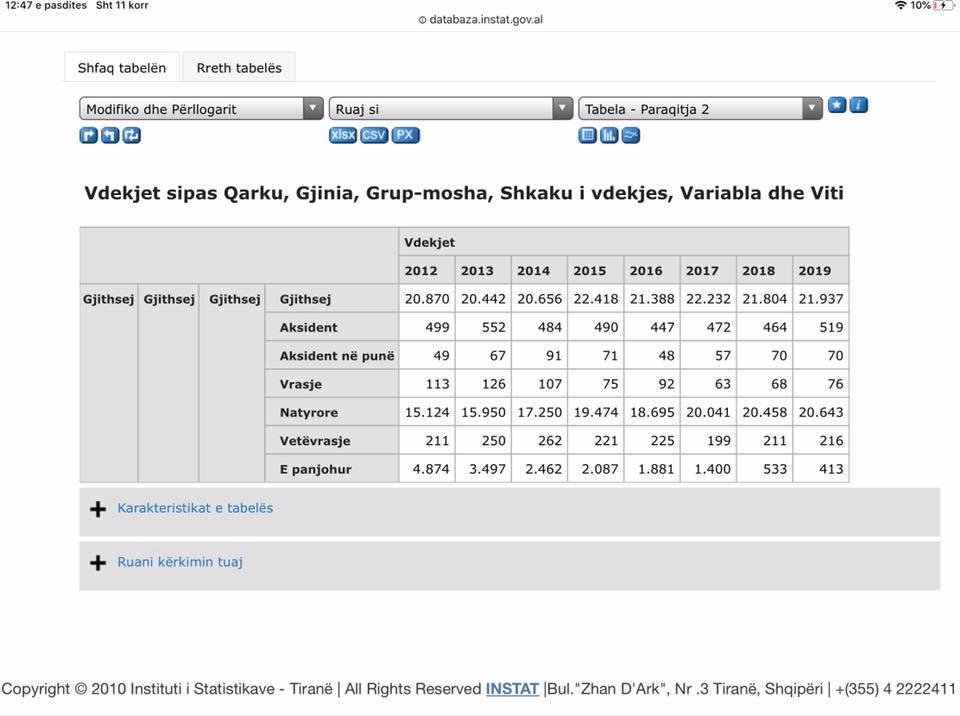This screenshot has height=716, width=960.
Task: Show the data as line chart
Action: [630, 135]
